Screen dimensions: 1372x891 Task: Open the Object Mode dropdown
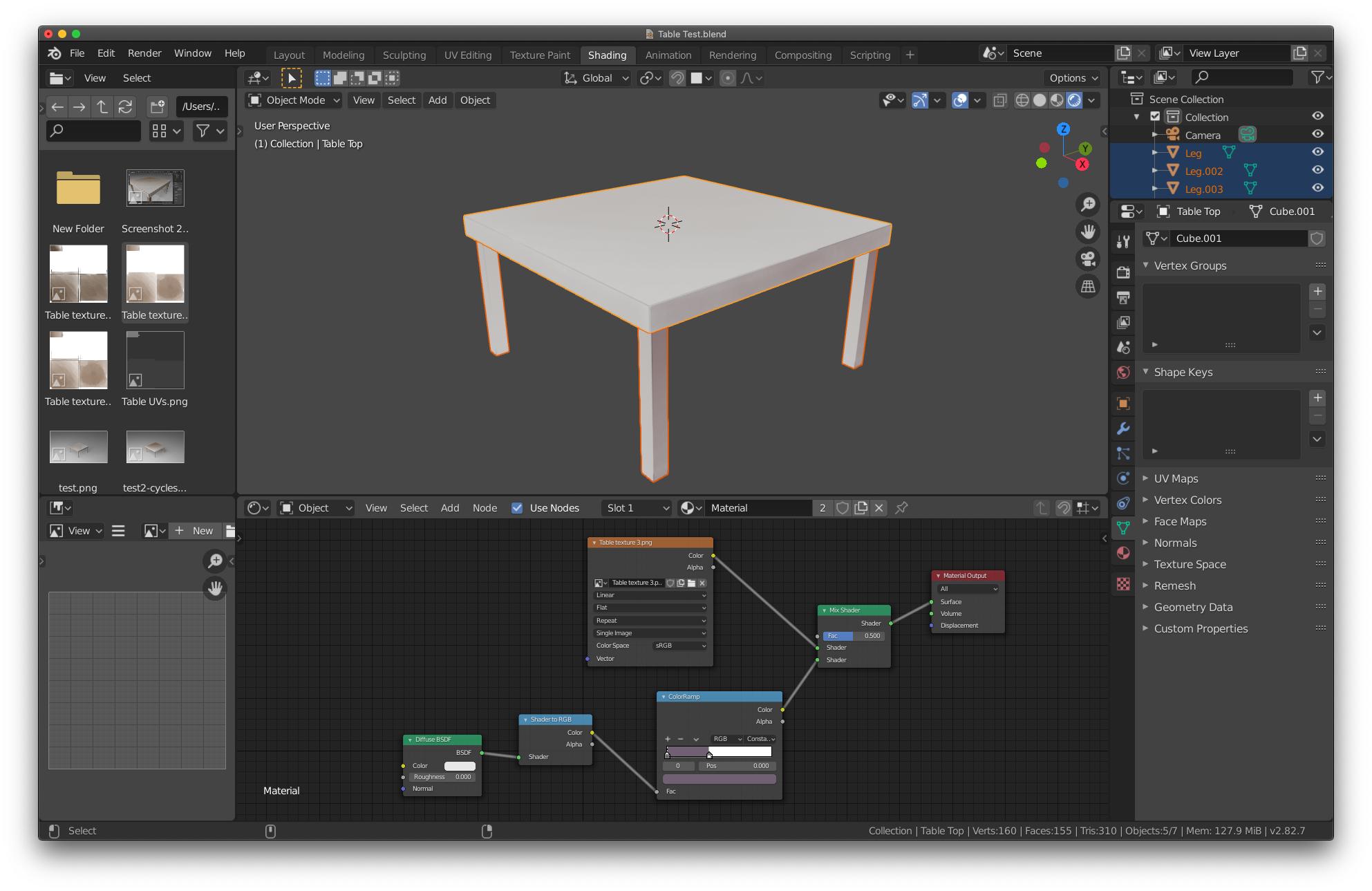[295, 100]
